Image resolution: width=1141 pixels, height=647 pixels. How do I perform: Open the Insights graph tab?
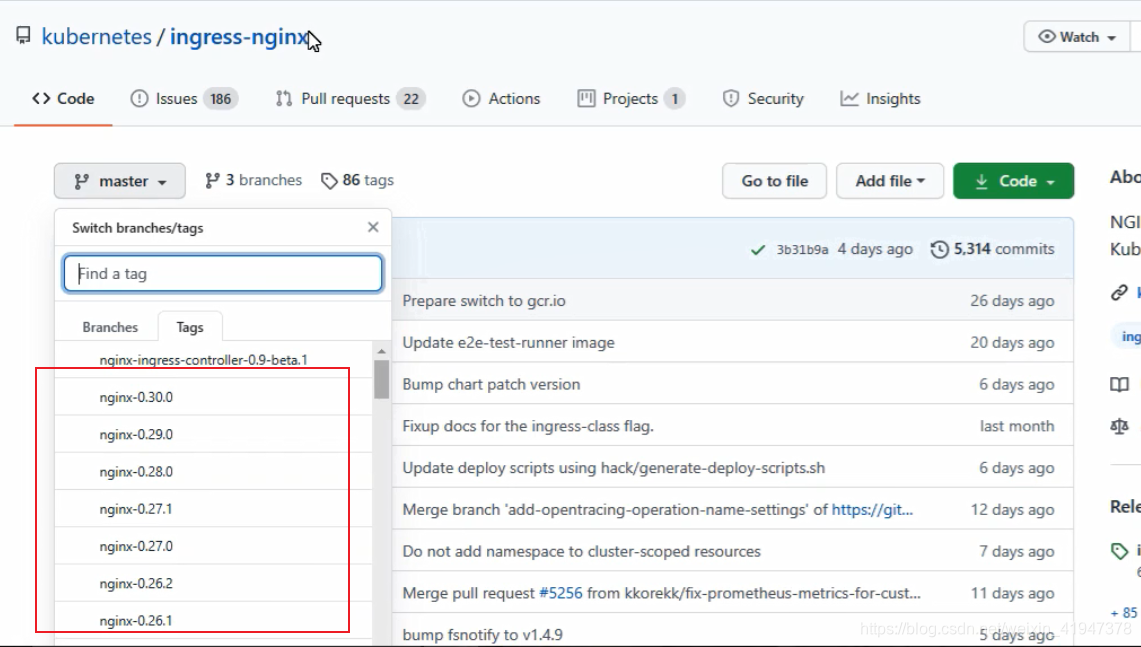(x=880, y=99)
